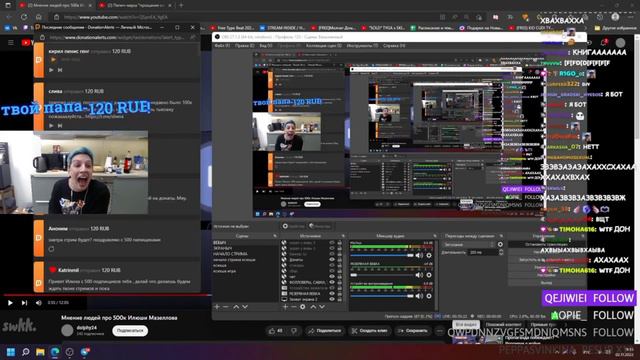Open transition properties gear next to transition dropdown
Image resolution: width=640 pixels, height=360 pixels.
[x=500, y=244]
